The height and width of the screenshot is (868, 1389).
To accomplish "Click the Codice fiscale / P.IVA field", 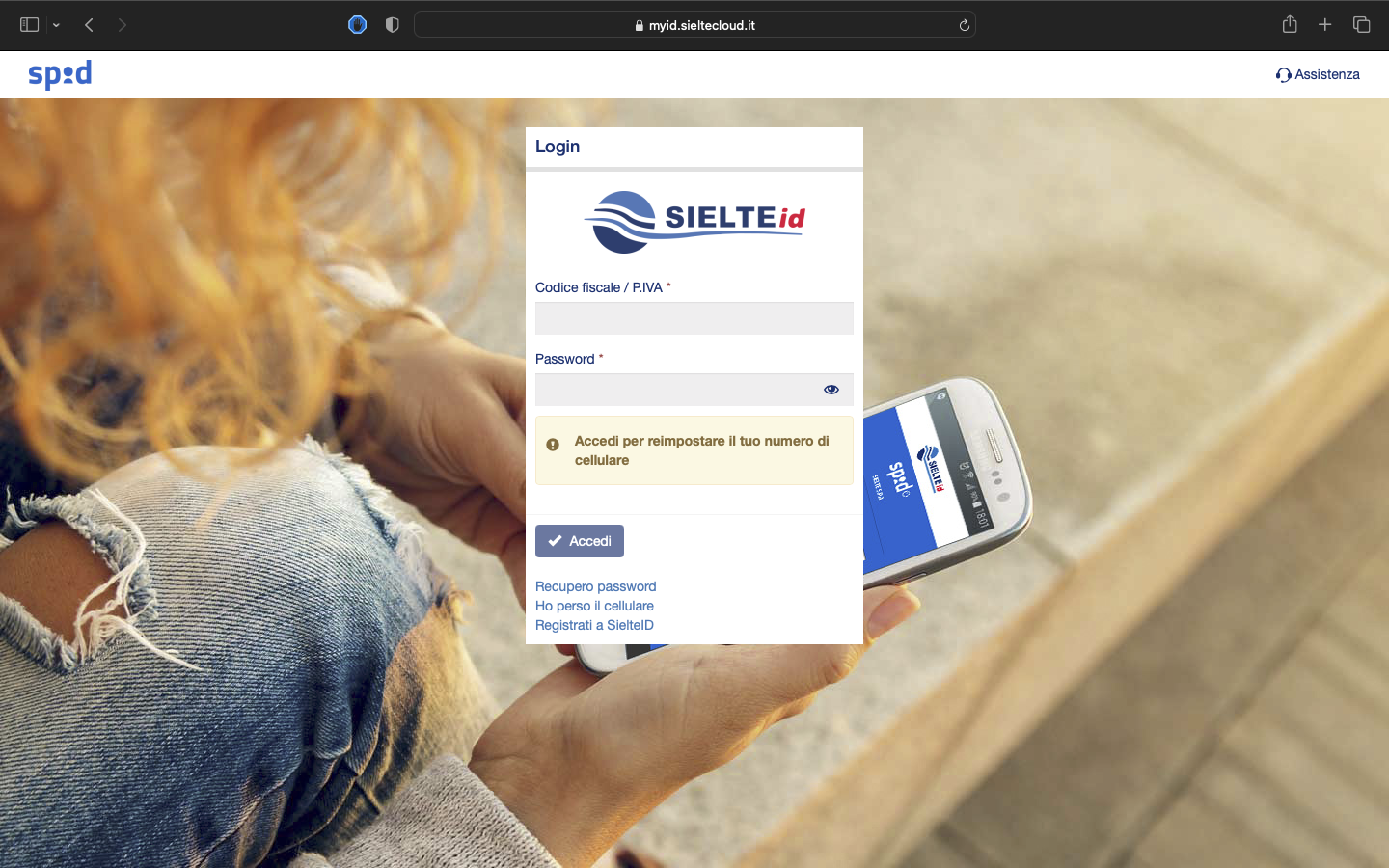I will tap(694, 318).
